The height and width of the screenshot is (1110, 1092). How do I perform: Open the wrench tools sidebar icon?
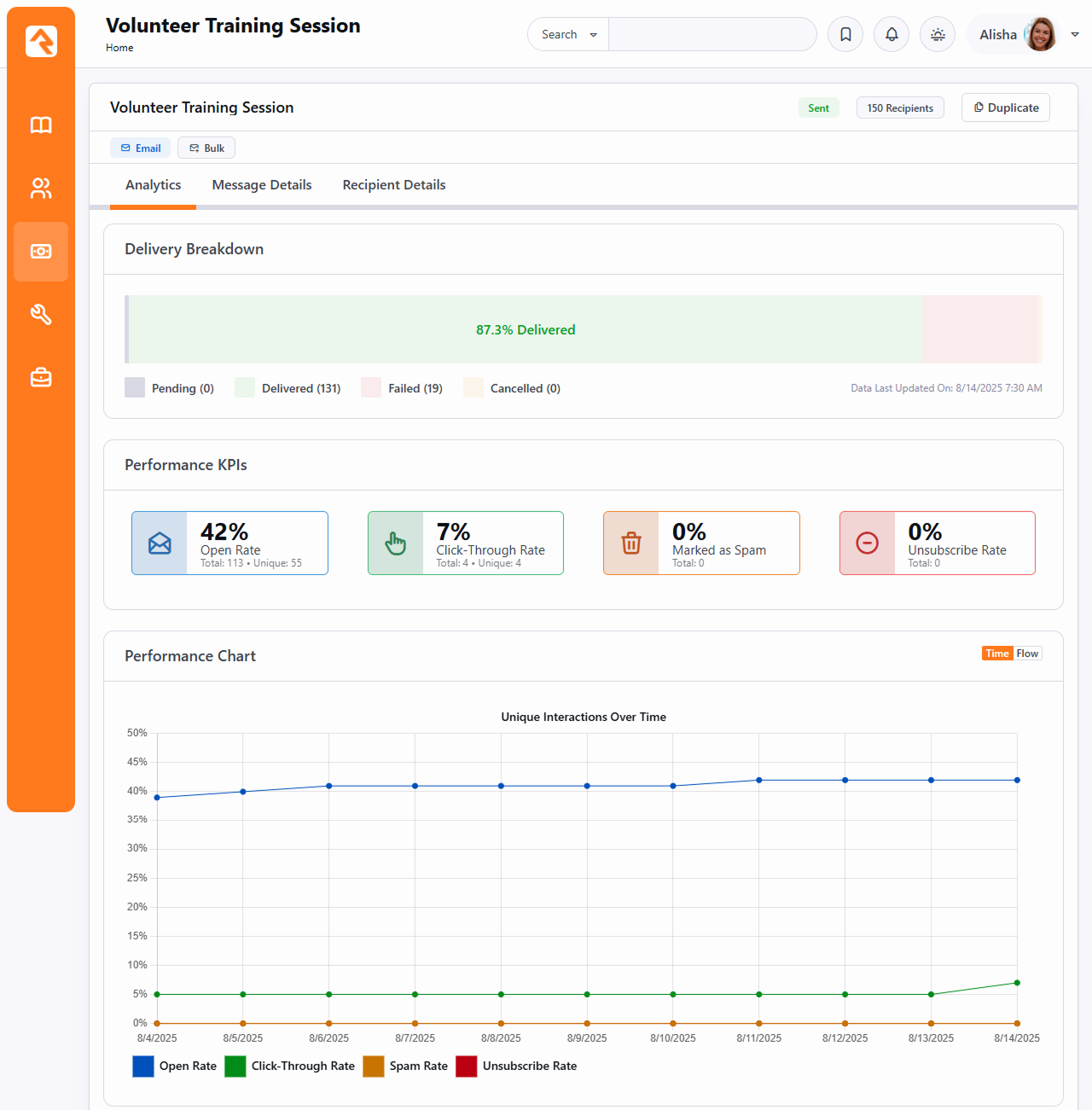pyautogui.click(x=41, y=315)
